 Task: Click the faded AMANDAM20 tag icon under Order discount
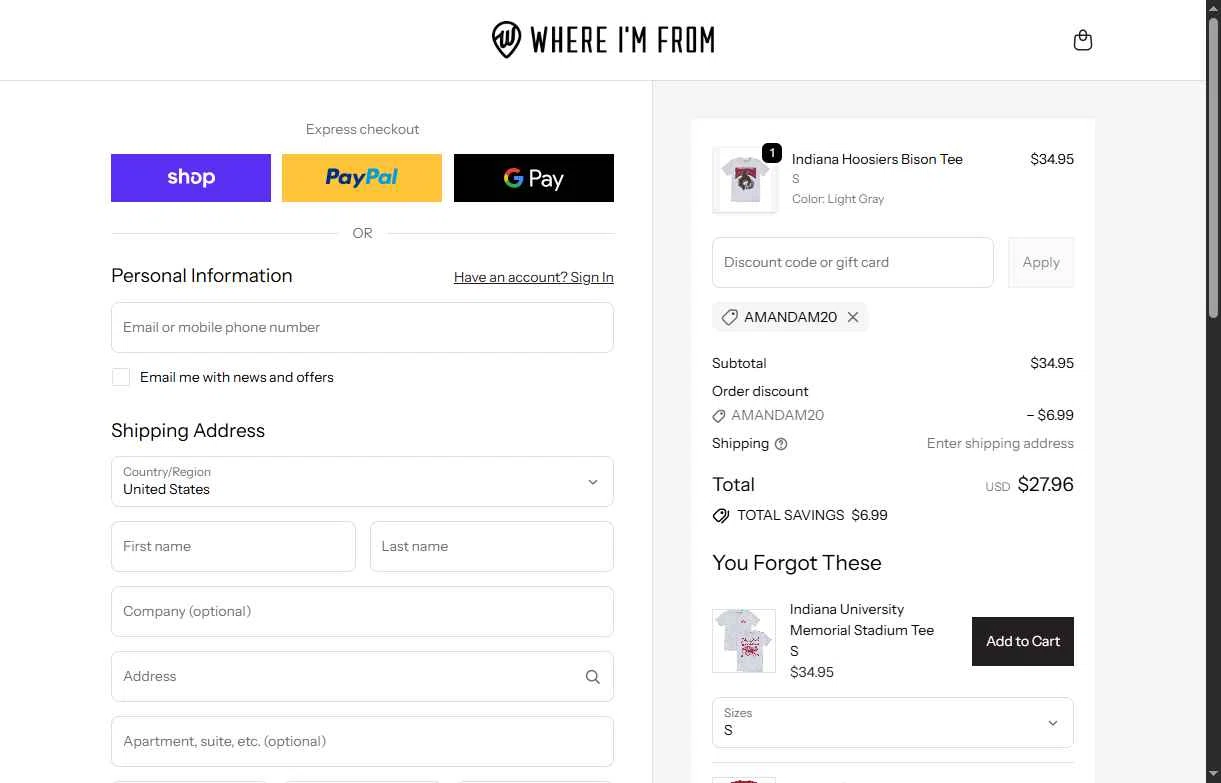(x=719, y=416)
